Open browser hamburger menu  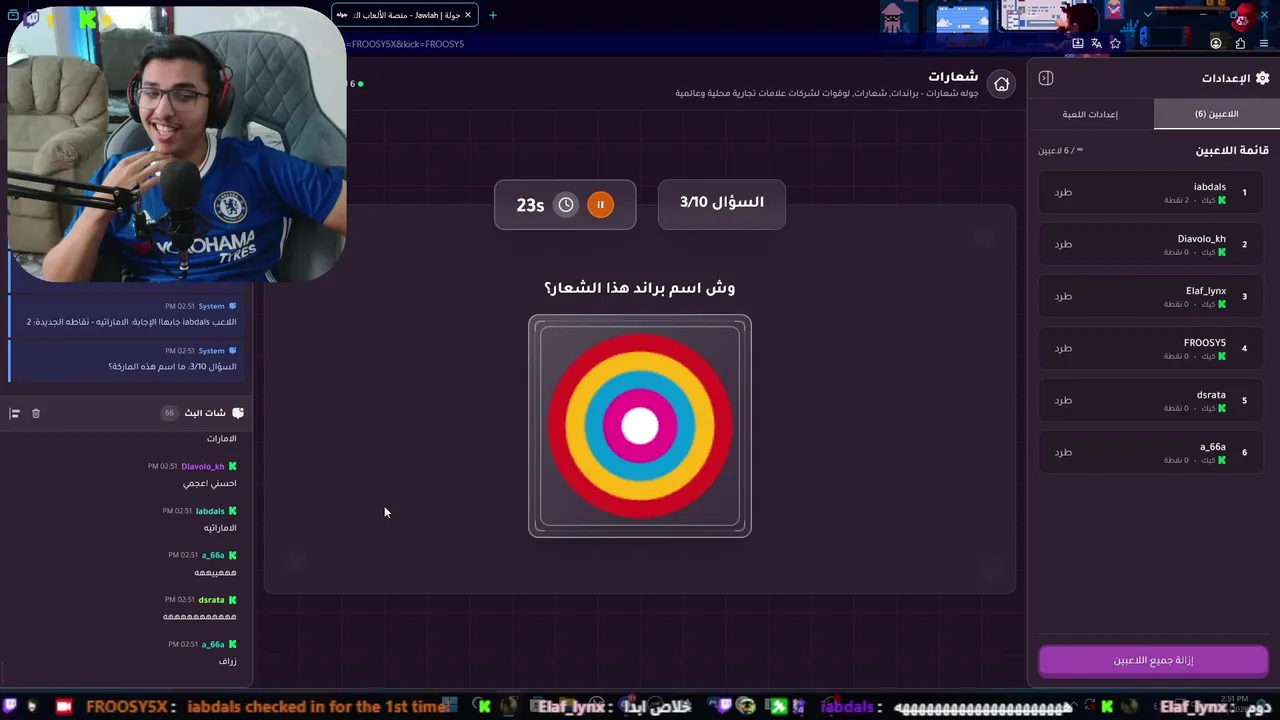[1264, 44]
